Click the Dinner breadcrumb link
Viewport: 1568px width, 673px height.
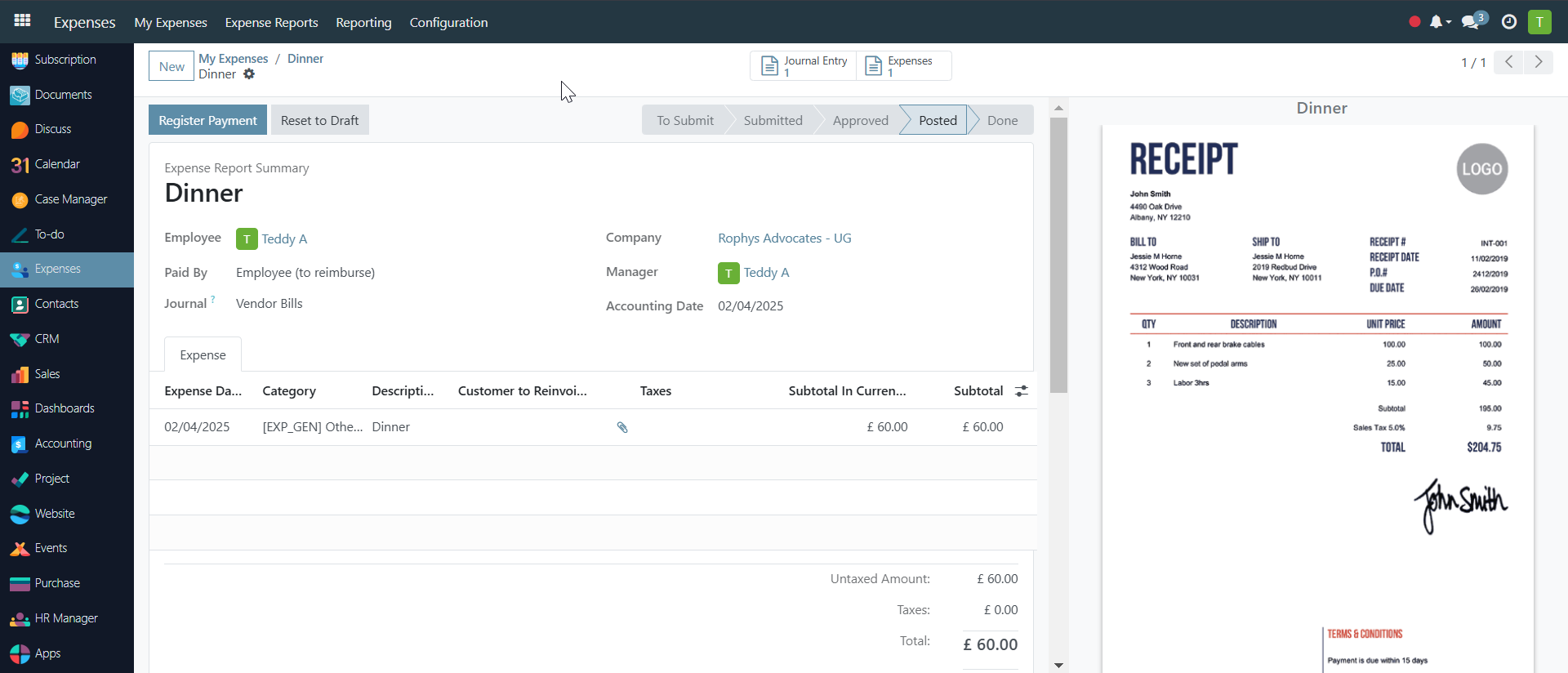(x=305, y=59)
